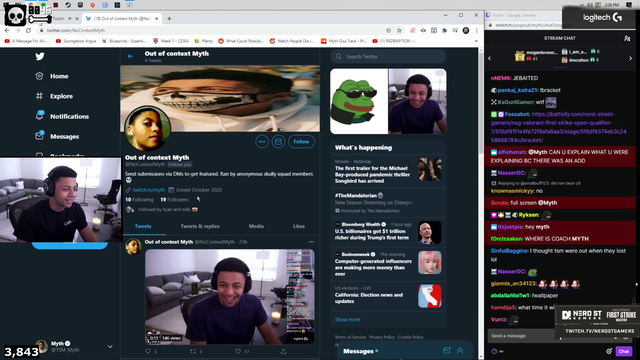
Task: Open the Out of context Myth profile picture
Action: (x=147, y=128)
